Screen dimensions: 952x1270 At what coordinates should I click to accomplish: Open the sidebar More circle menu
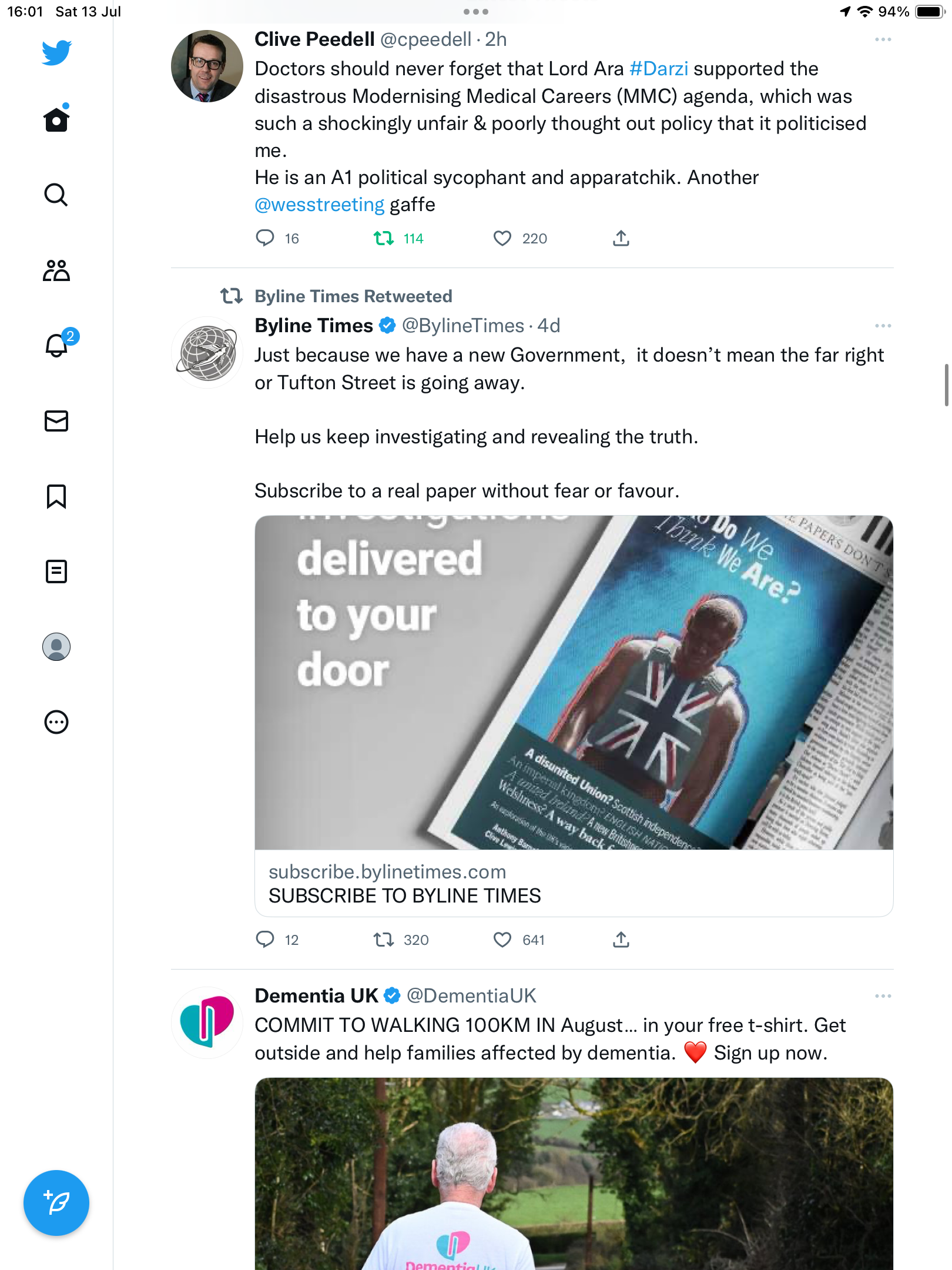point(56,722)
